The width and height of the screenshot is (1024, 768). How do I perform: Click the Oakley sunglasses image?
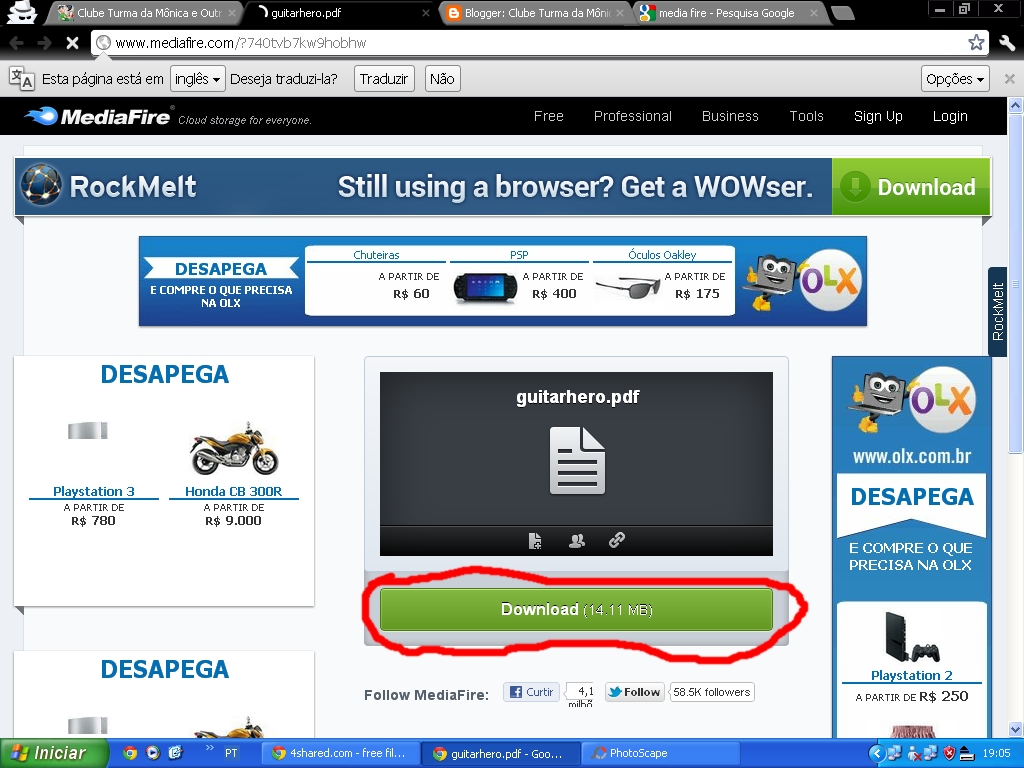pyautogui.click(x=629, y=287)
